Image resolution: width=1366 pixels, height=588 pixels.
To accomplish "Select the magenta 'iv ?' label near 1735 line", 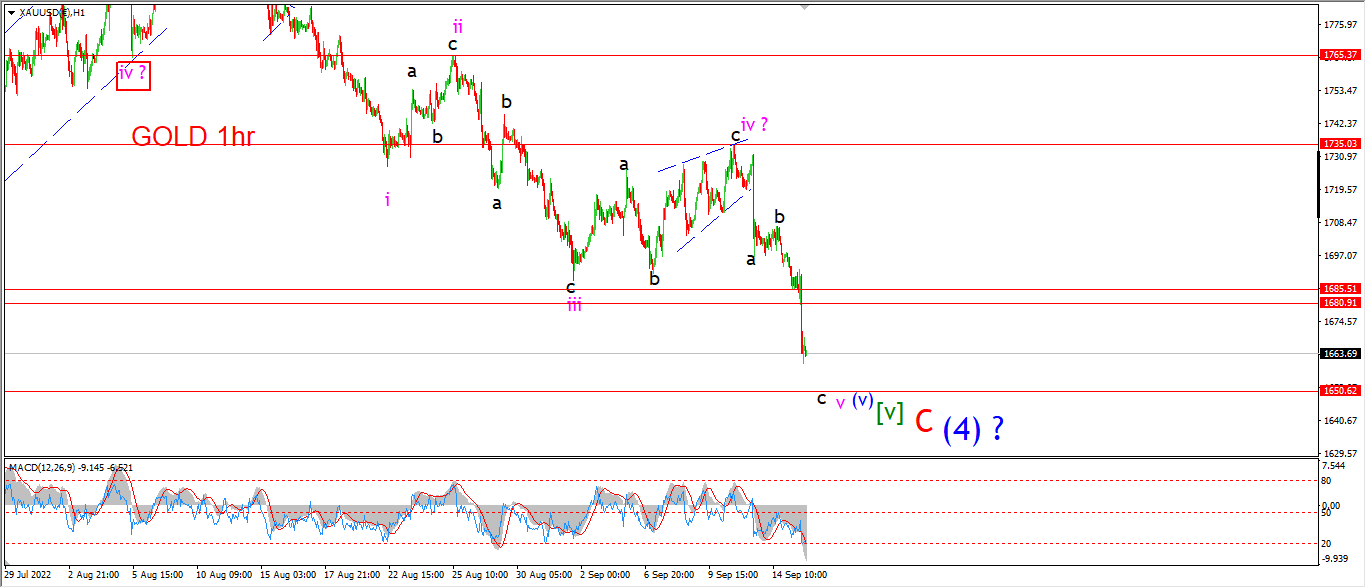I will click(755, 125).
